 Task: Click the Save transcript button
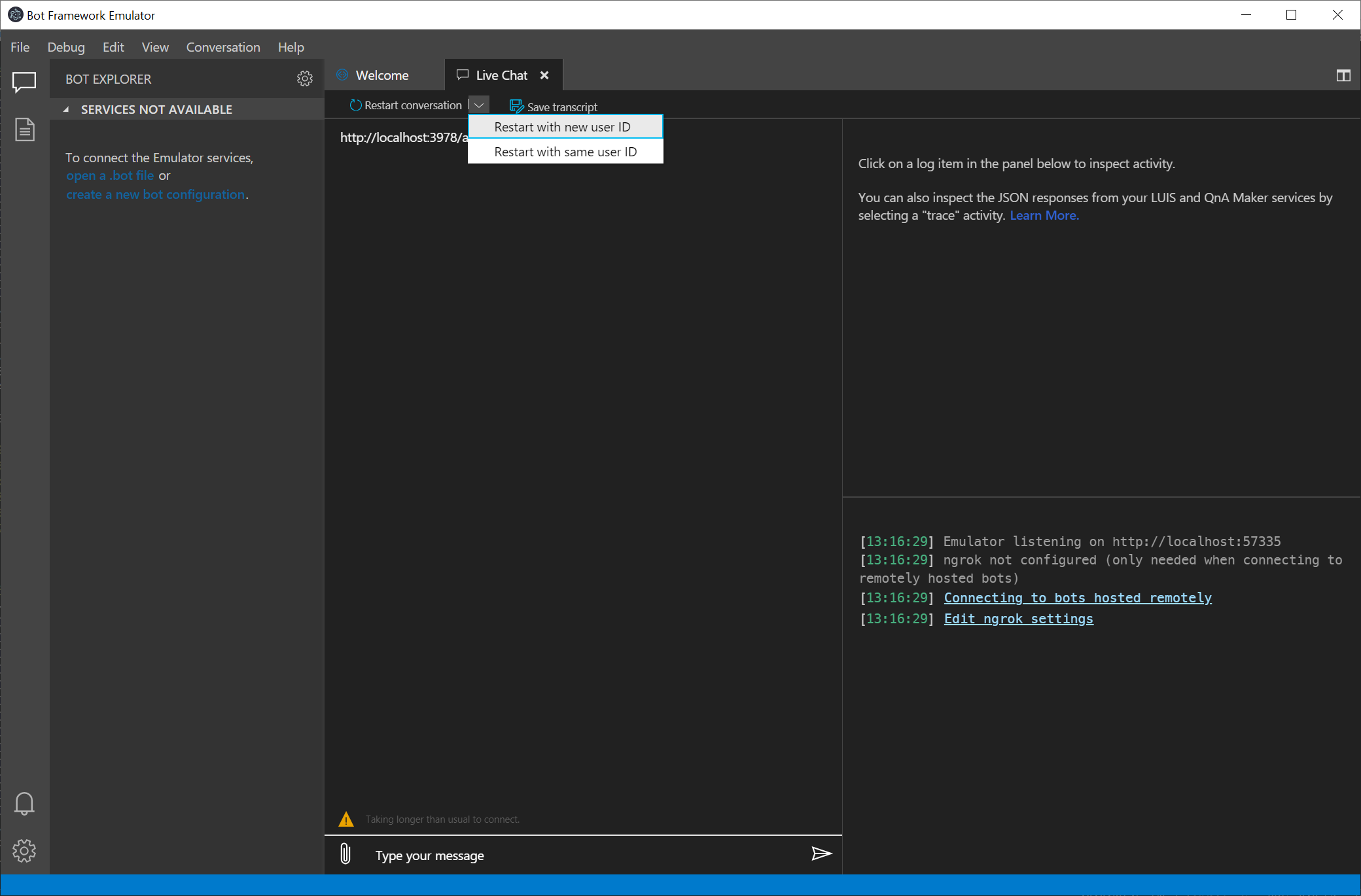click(554, 107)
